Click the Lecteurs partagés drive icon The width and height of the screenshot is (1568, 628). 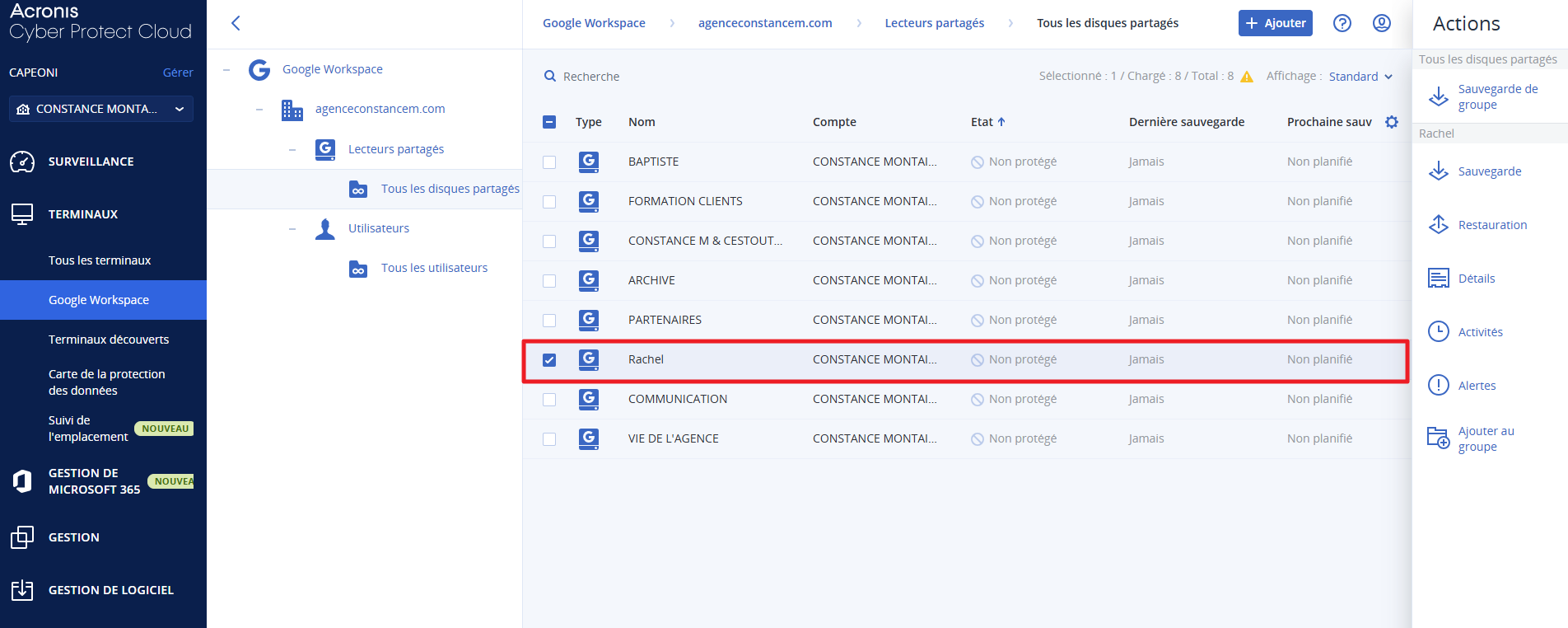325,149
